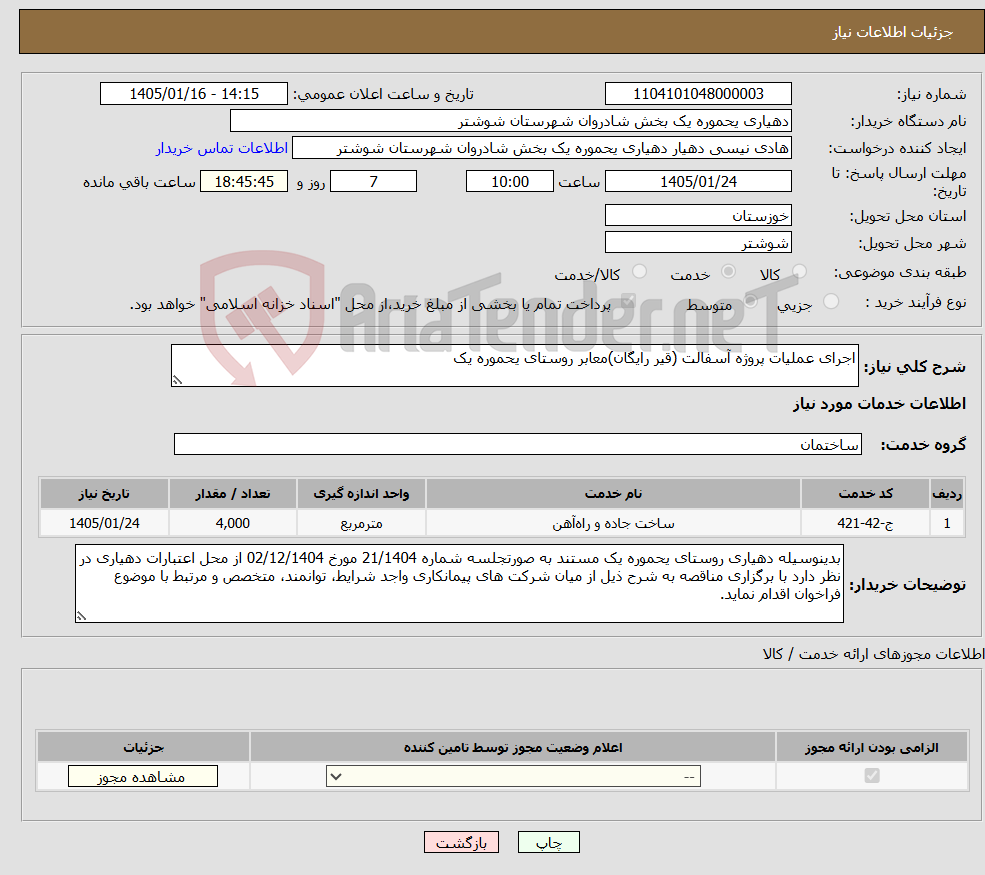
Task: Click the resize handle of buyer notes box
Action: [81, 616]
